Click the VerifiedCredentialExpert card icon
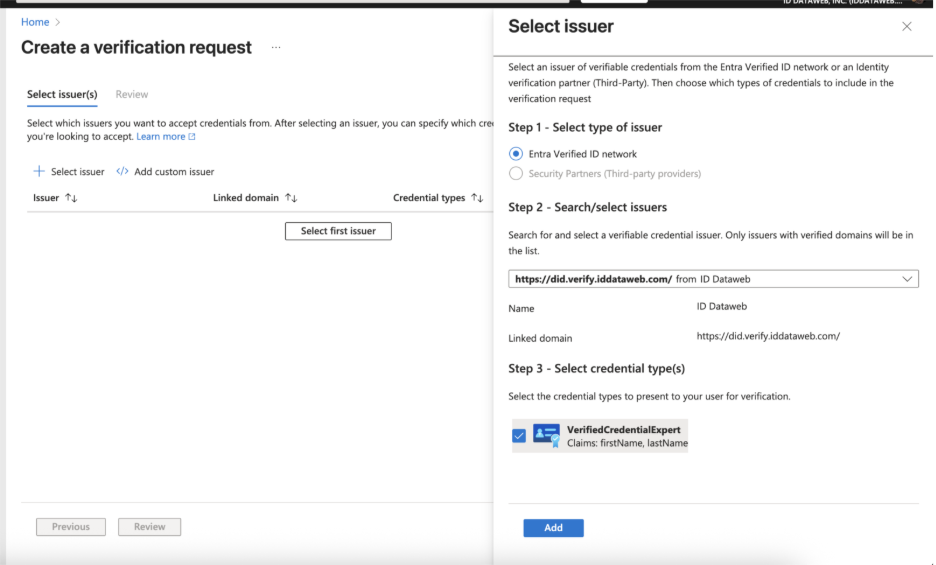Image resolution: width=936 pixels, height=565 pixels. point(546,435)
